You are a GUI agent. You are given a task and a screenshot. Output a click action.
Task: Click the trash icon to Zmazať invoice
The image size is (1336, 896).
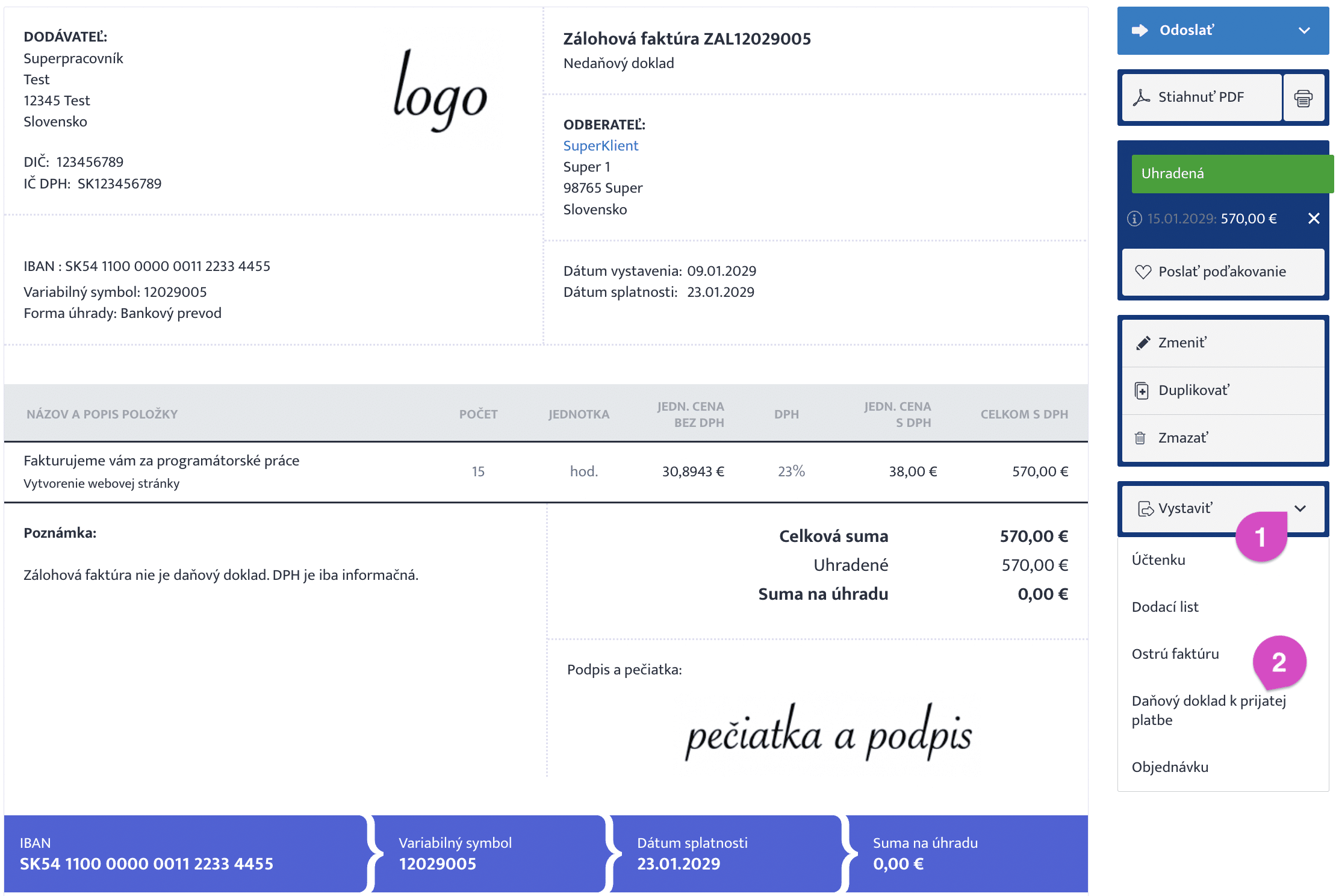tap(1140, 438)
